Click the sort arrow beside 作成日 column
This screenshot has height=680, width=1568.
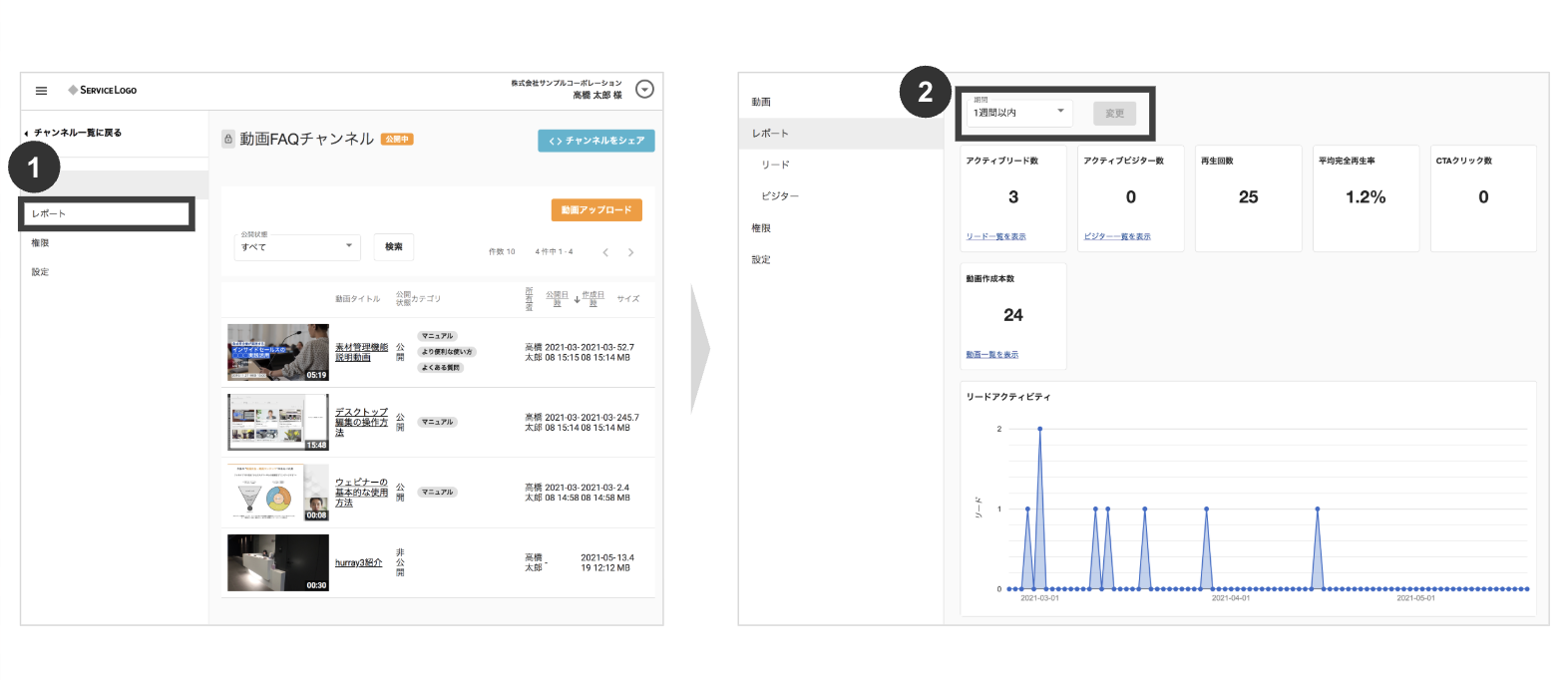(577, 299)
